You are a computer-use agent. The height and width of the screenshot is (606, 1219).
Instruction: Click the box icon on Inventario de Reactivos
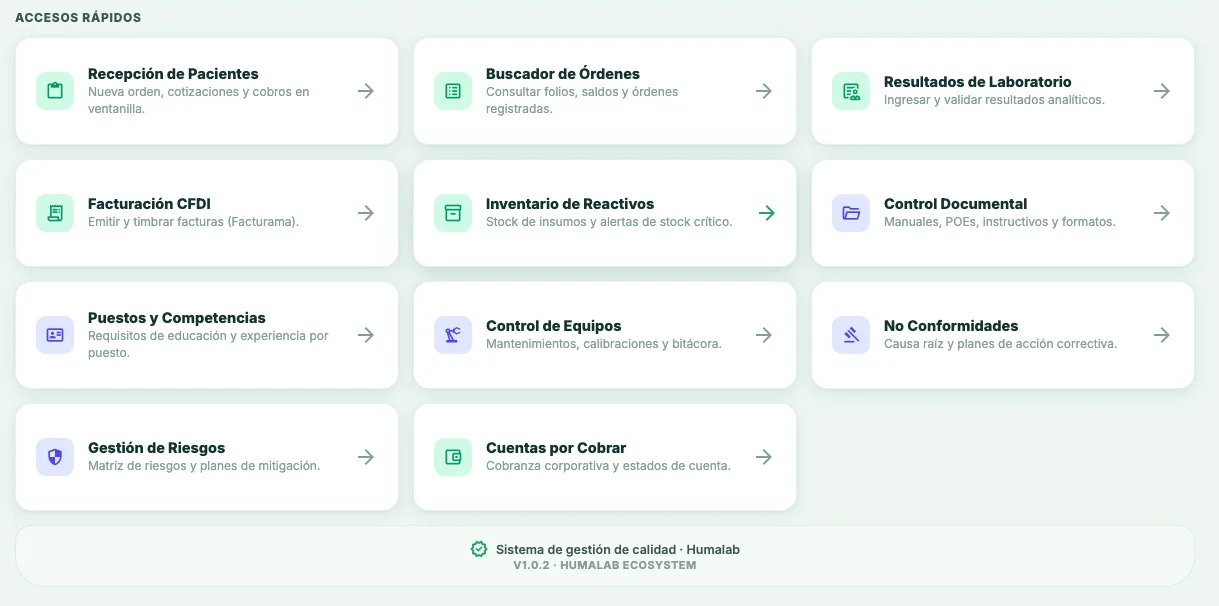(453, 213)
